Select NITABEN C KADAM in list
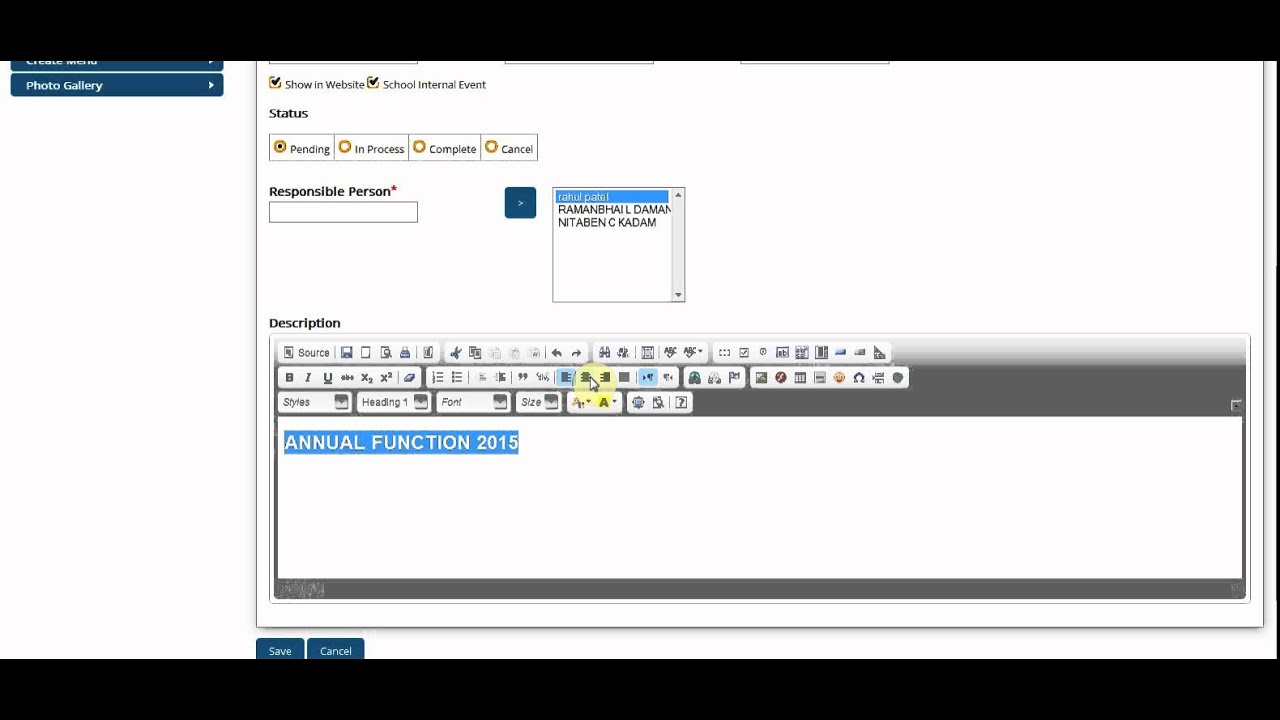The height and width of the screenshot is (720, 1280). (607, 223)
